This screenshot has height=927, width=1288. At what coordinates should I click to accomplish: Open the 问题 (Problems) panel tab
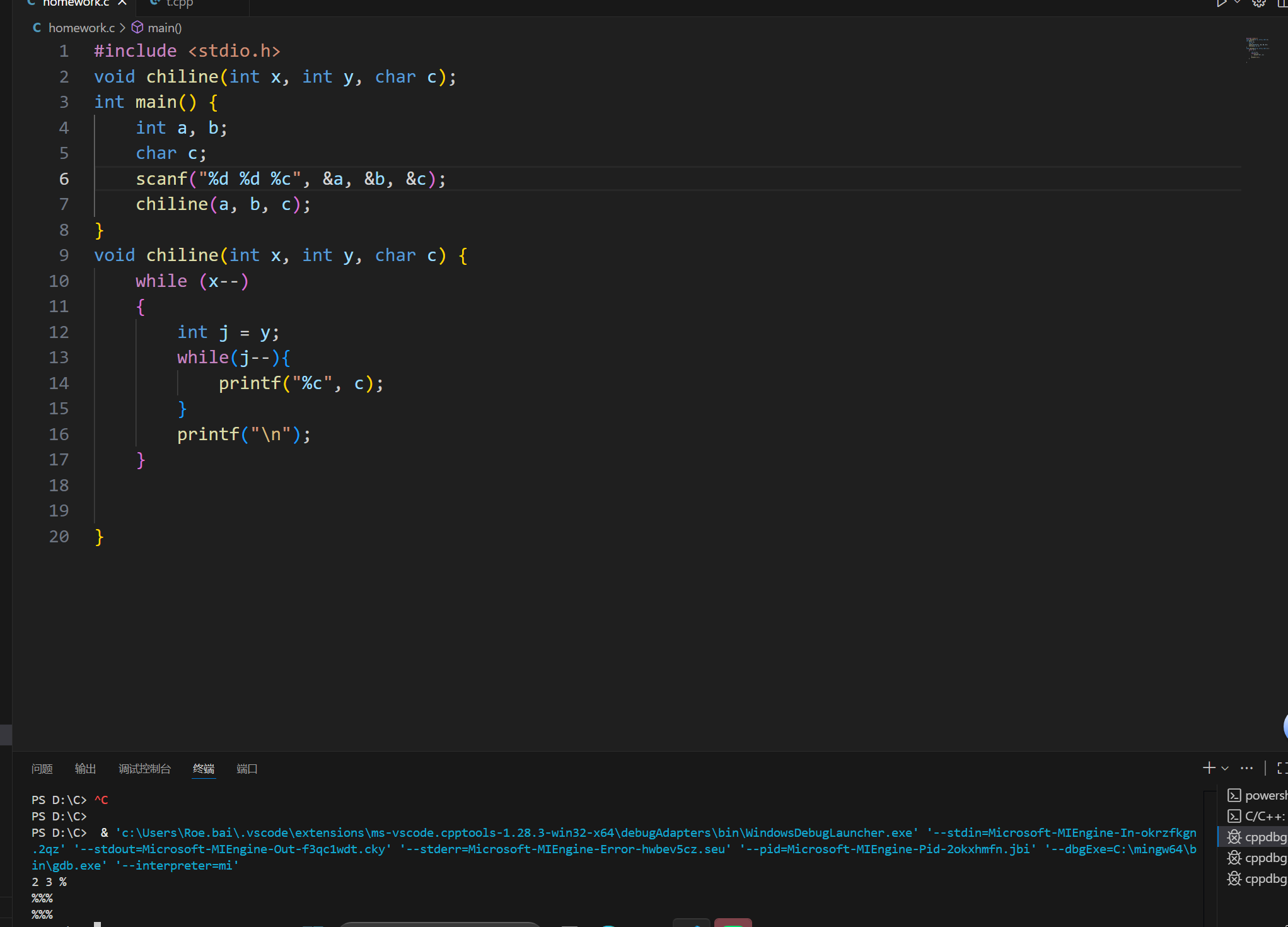tap(42, 769)
